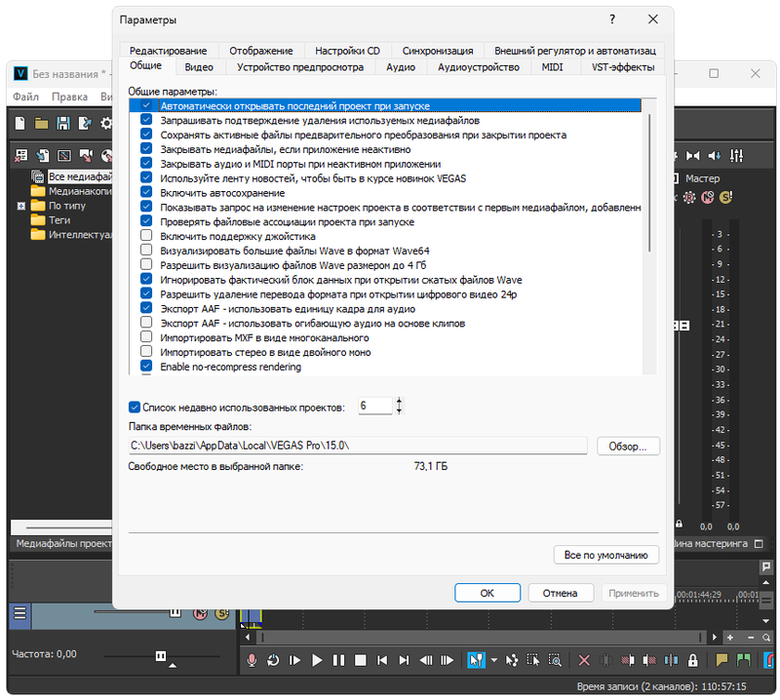Switch to the 'MIDI' tab
780x700 pixels.
tap(552, 67)
